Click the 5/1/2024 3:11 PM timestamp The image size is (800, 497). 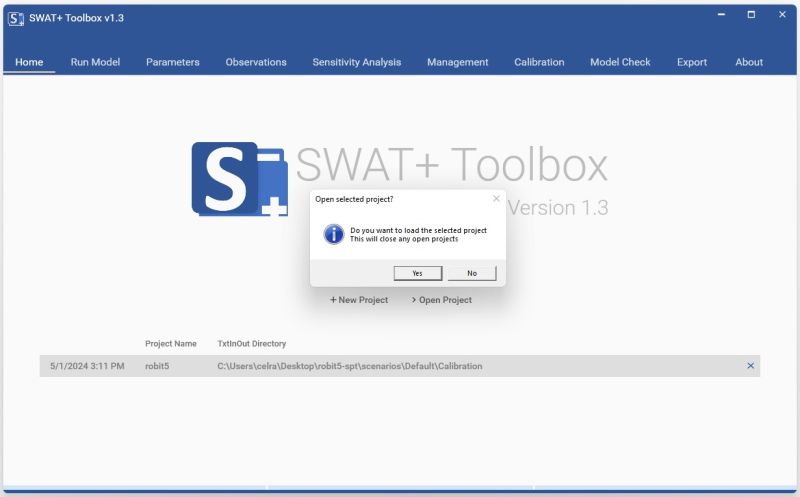[87, 366]
